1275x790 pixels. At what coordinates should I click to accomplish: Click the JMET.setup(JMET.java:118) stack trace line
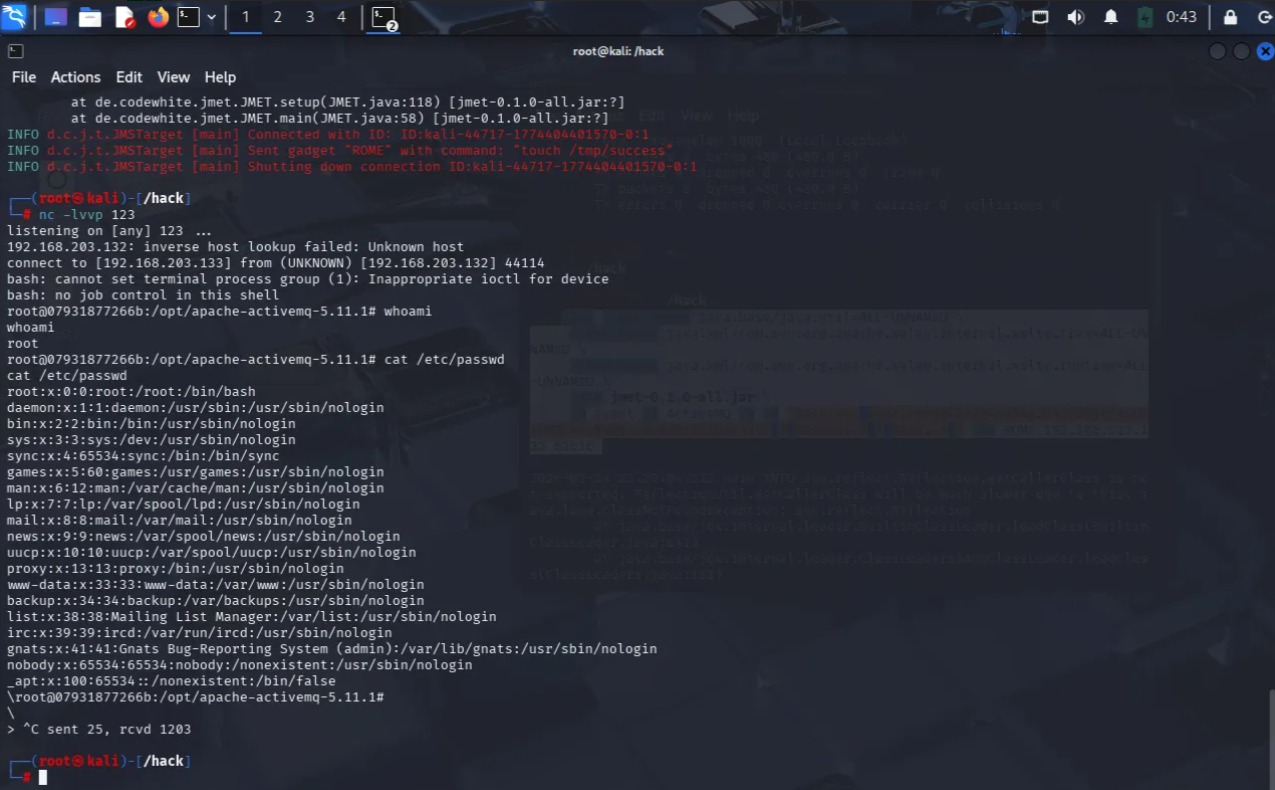(x=347, y=102)
